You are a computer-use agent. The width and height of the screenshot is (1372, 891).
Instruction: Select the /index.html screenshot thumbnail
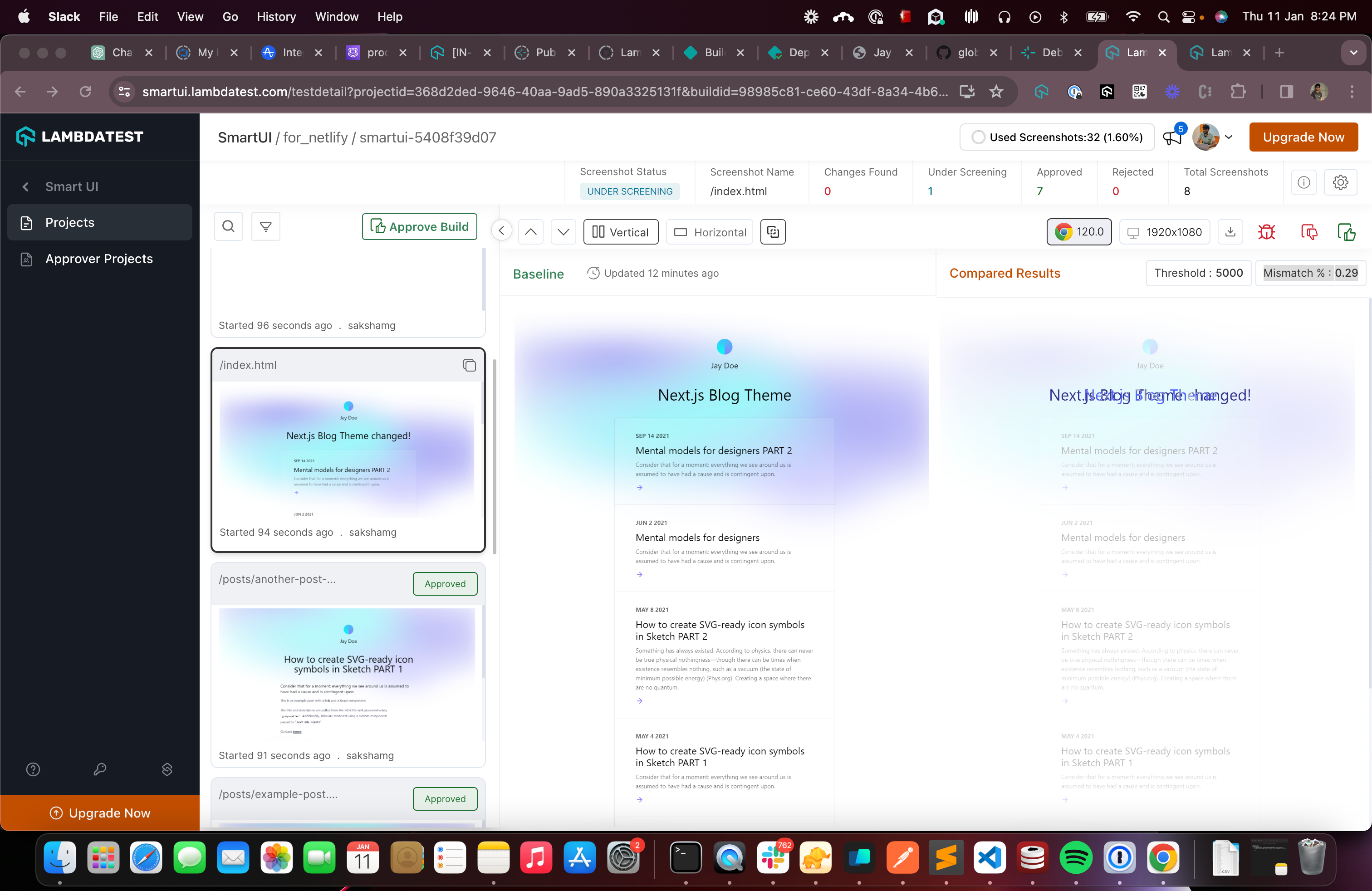[348, 447]
